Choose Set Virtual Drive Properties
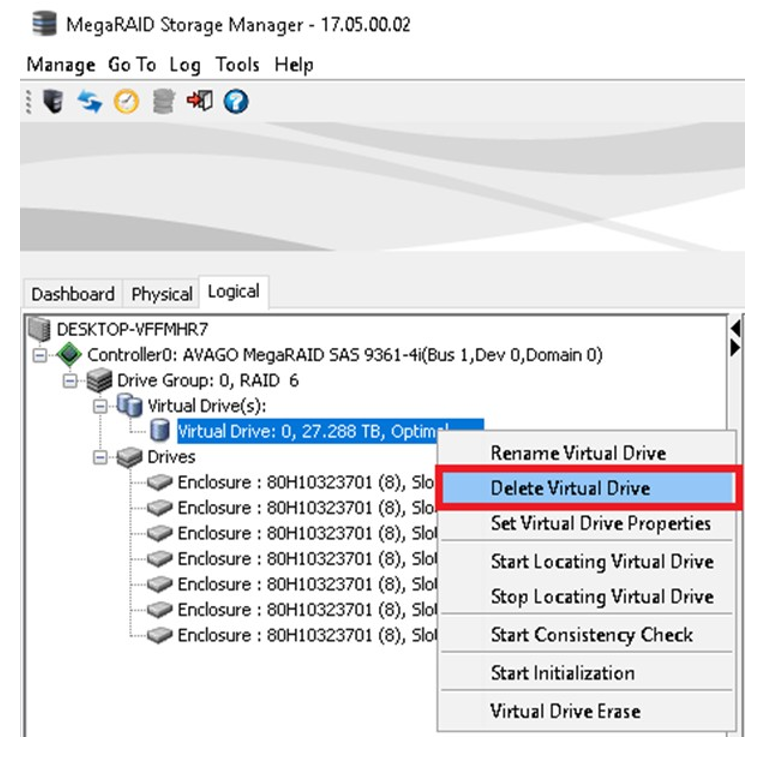Image resolution: width=771 pixels, height=763 pixels. pyautogui.click(x=586, y=523)
